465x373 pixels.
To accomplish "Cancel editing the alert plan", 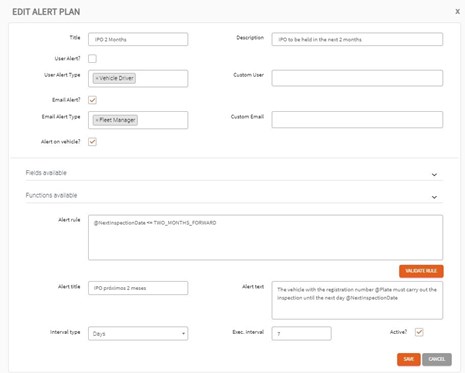I will pos(437,359).
